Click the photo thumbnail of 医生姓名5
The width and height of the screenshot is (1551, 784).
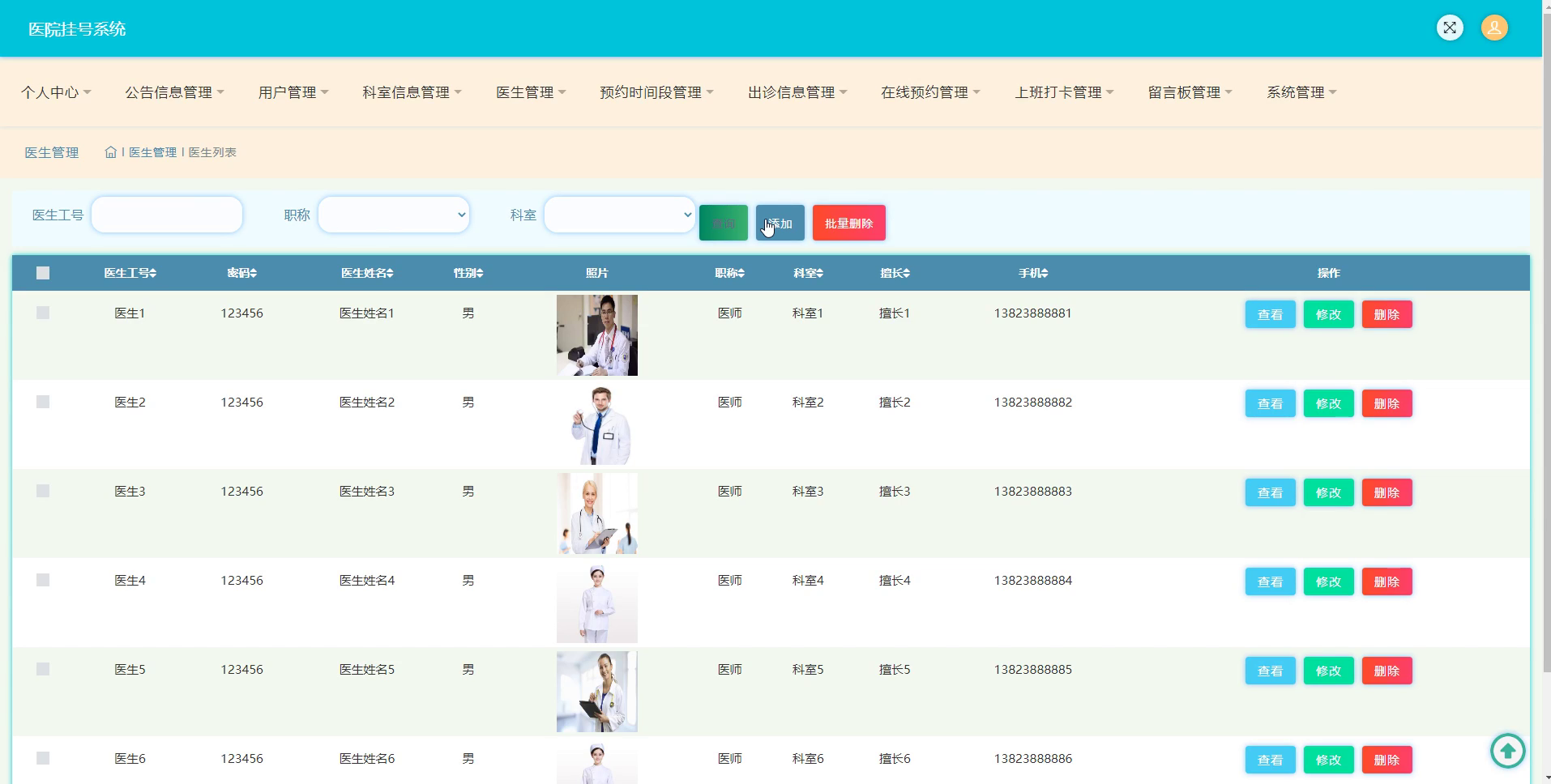pos(597,692)
